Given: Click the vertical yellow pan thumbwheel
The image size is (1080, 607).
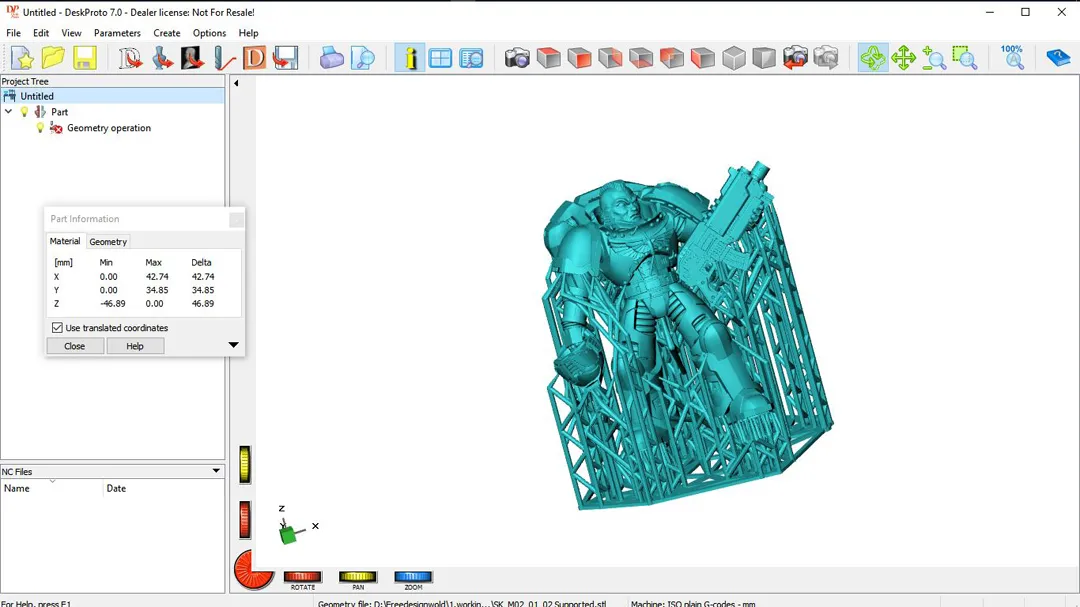Looking at the screenshot, I should pyautogui.click(x=245, y=464).
